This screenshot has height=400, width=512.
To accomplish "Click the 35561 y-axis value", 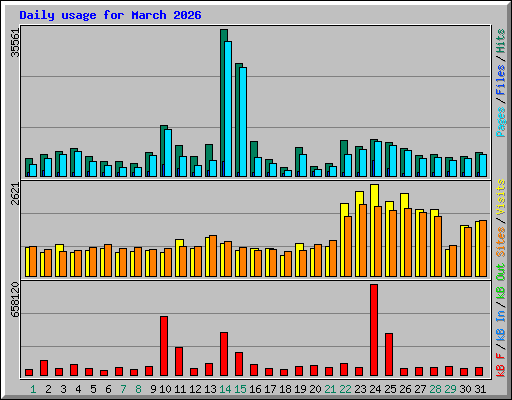I will pos(15,43).
